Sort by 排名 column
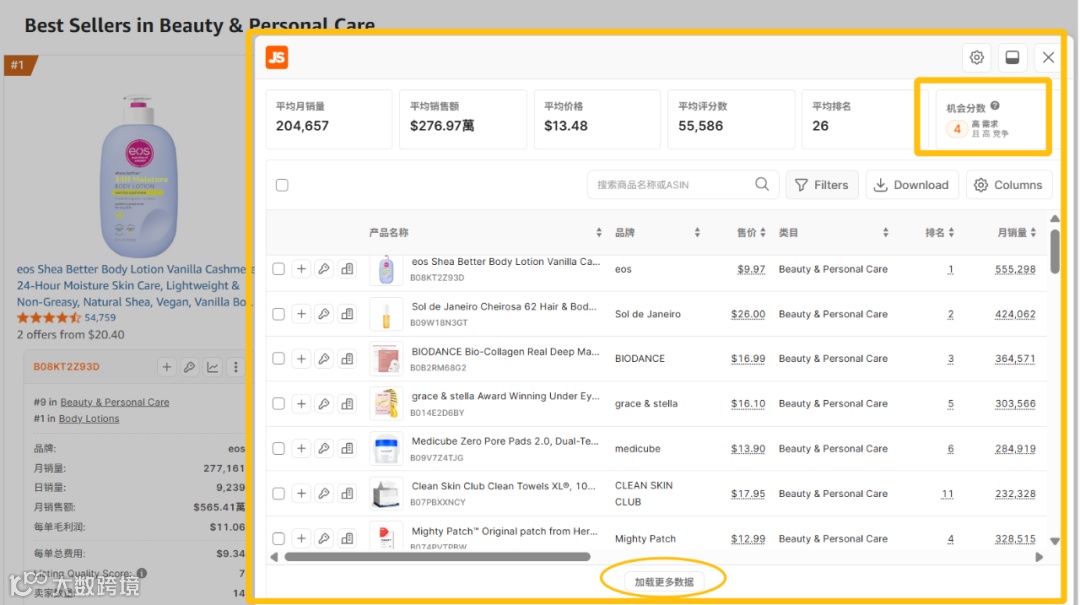This screenshot has width=1080, height=605. pos(951,233)
